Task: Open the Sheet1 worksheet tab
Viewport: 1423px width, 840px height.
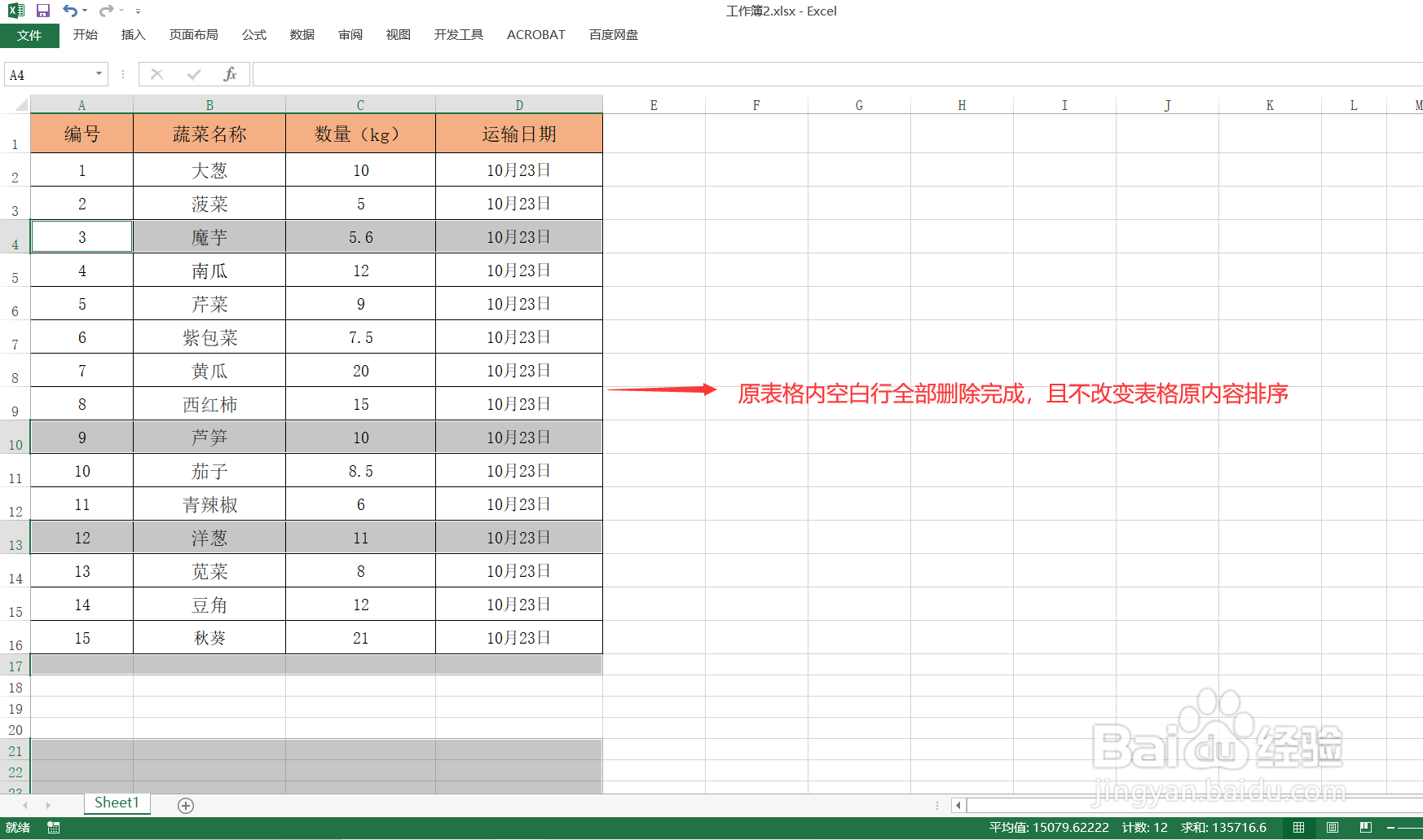Action: (x=117, y=803)
